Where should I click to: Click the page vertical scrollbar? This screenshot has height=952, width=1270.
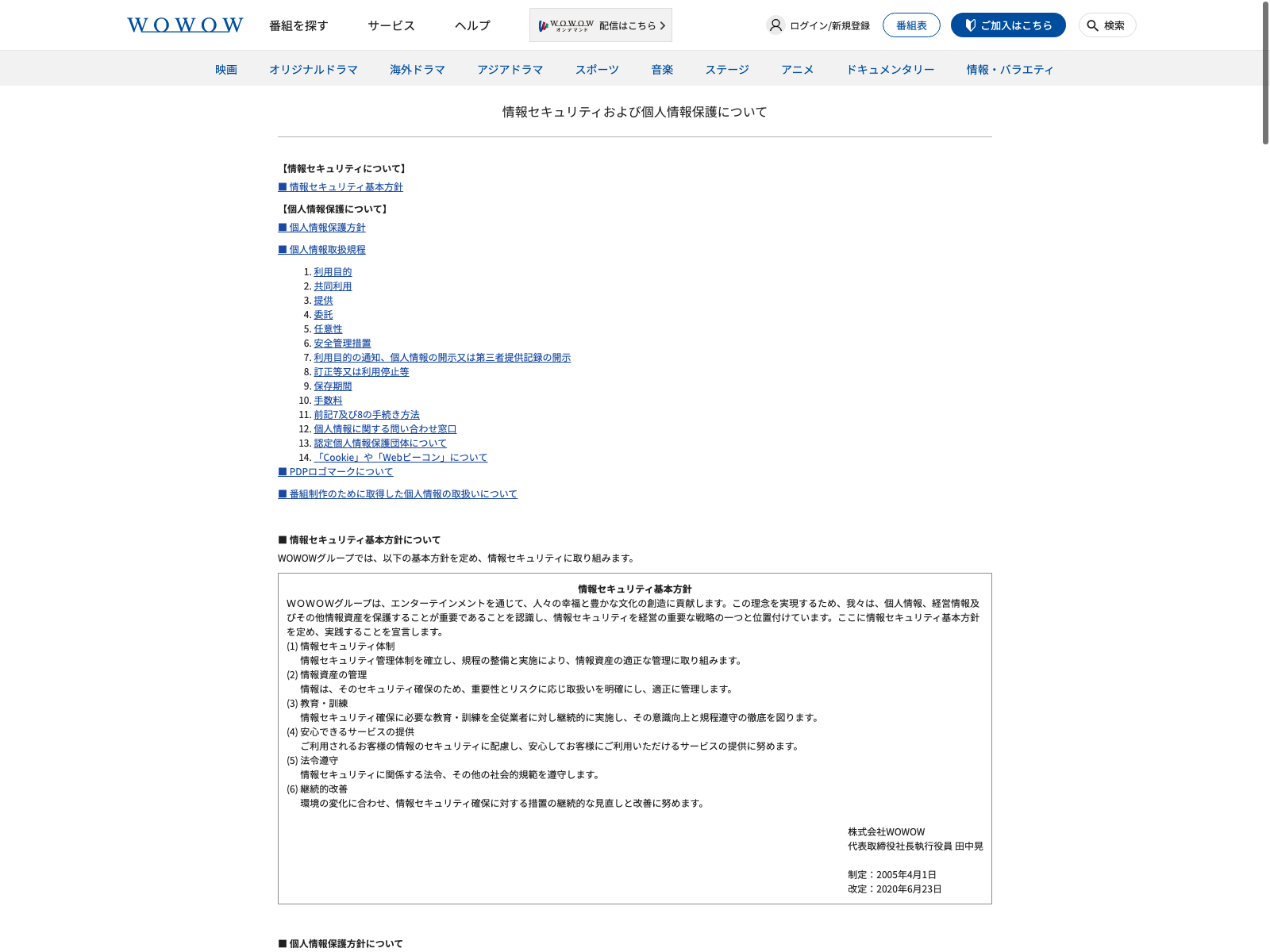coord(1265,73)
